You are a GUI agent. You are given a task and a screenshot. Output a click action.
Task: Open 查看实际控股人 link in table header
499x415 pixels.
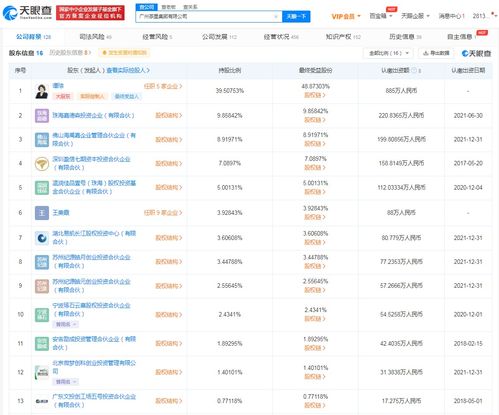(128, 70)
